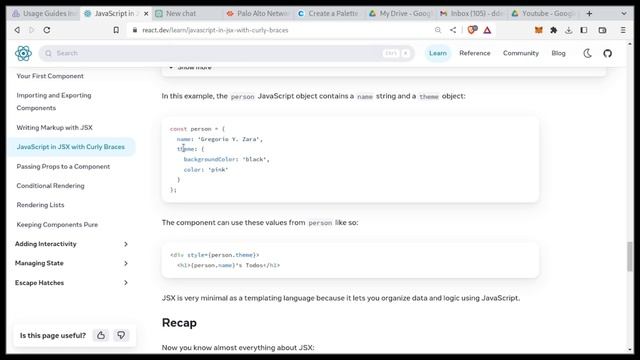640x360 pixels.
Task: Open a new browser tab with plus
Action: (x=589, y=13)
